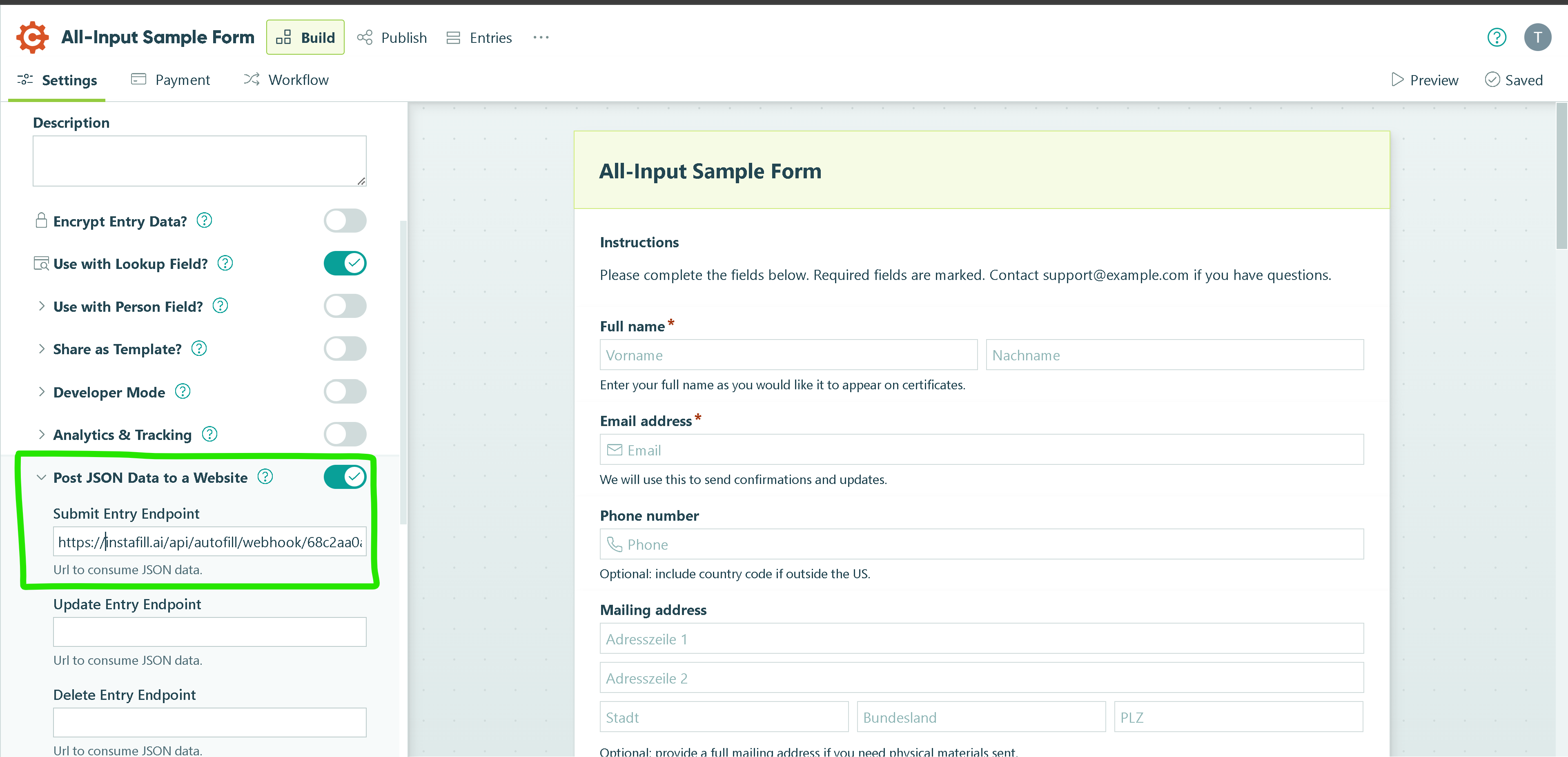Screen dimensions: 1568x757
Task: Click the user avatar T icon
Action: 1537,38
